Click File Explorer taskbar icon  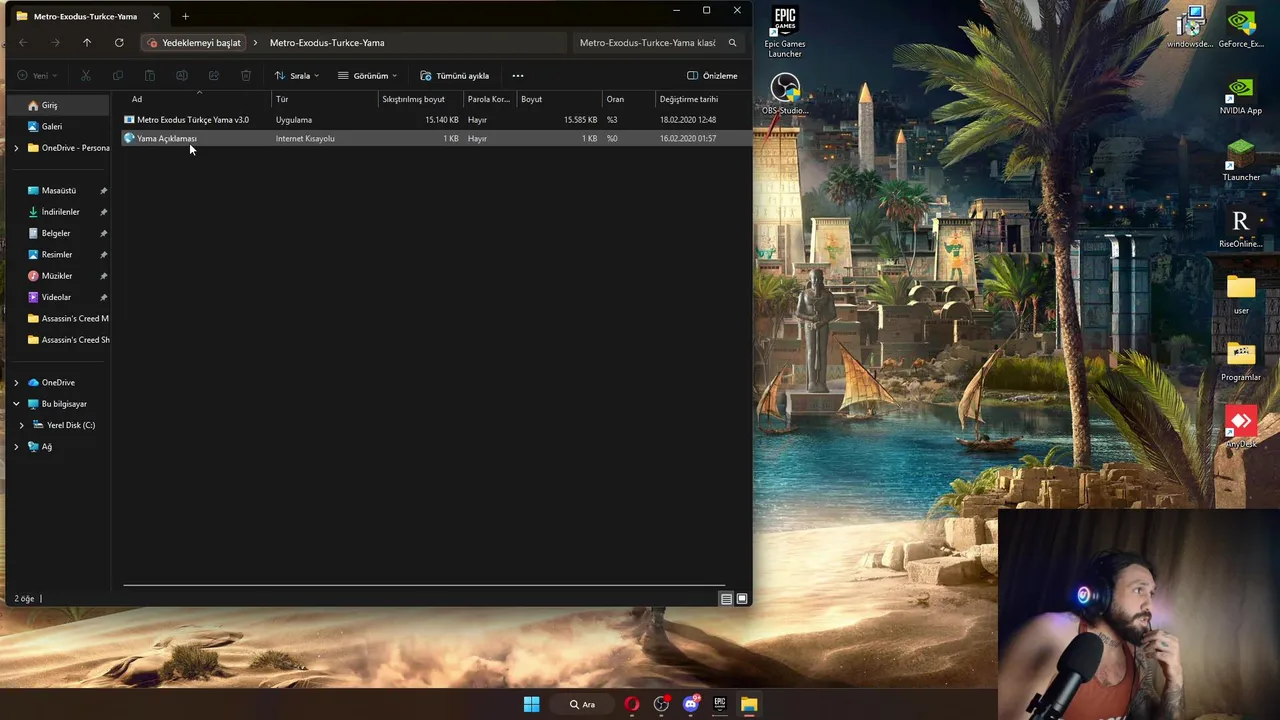point(749,704)
